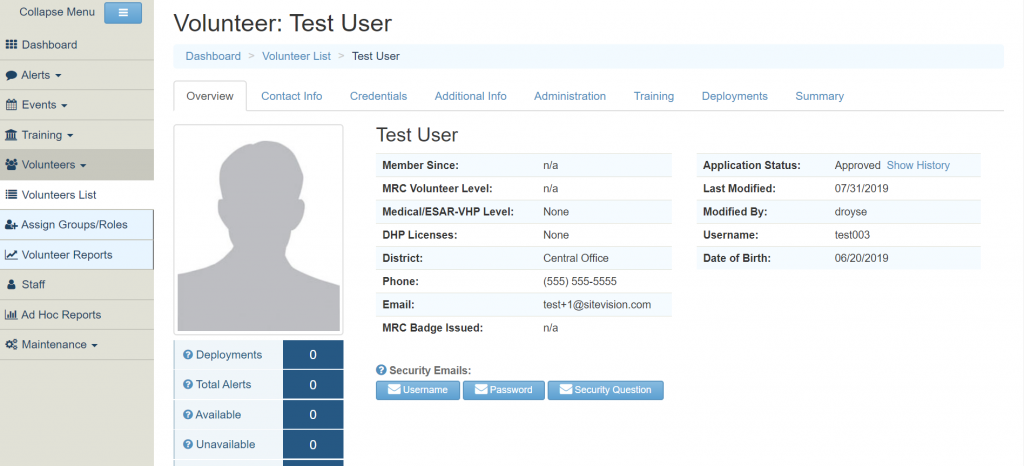Switch to the Credentials tab

(378, 96)
